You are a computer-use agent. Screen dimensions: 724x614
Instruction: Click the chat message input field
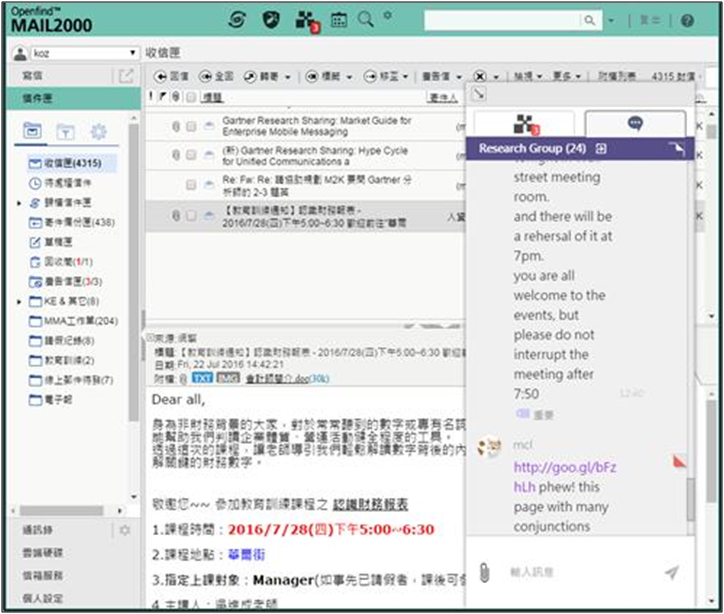coord(575,572)
